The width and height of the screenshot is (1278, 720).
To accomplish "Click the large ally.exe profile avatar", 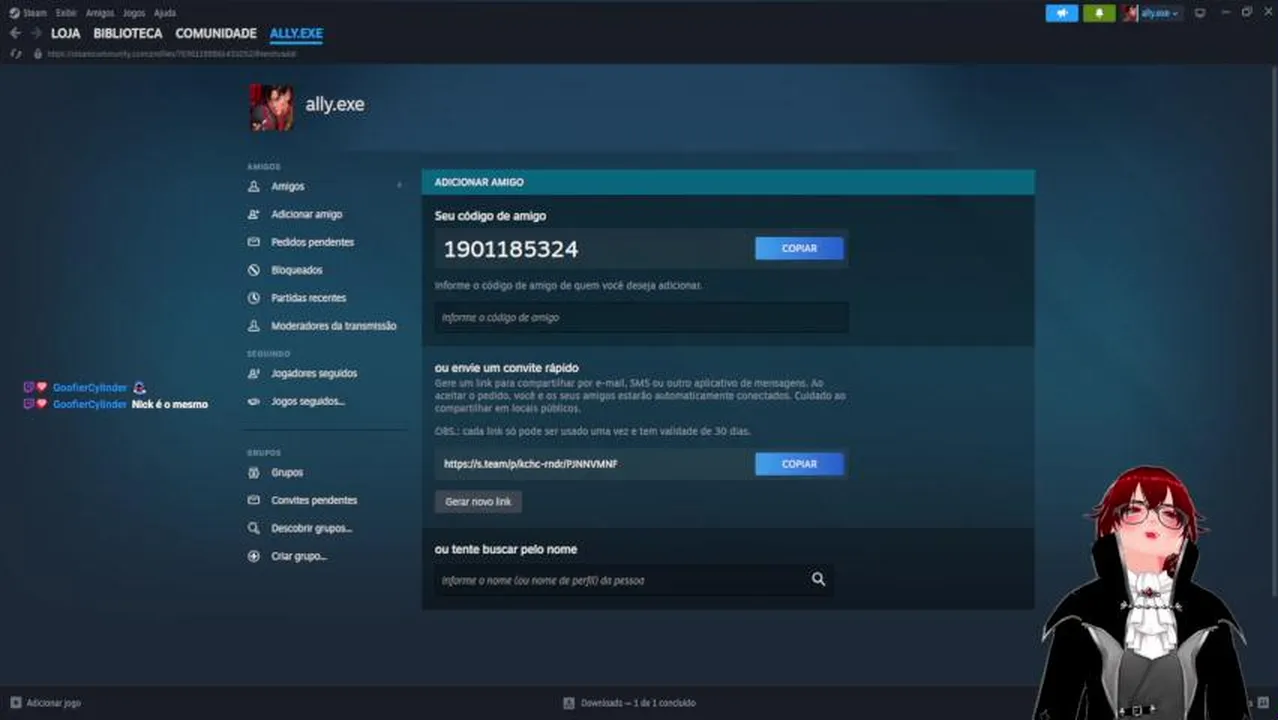I will pyautogui.click(x=271, y=108).
